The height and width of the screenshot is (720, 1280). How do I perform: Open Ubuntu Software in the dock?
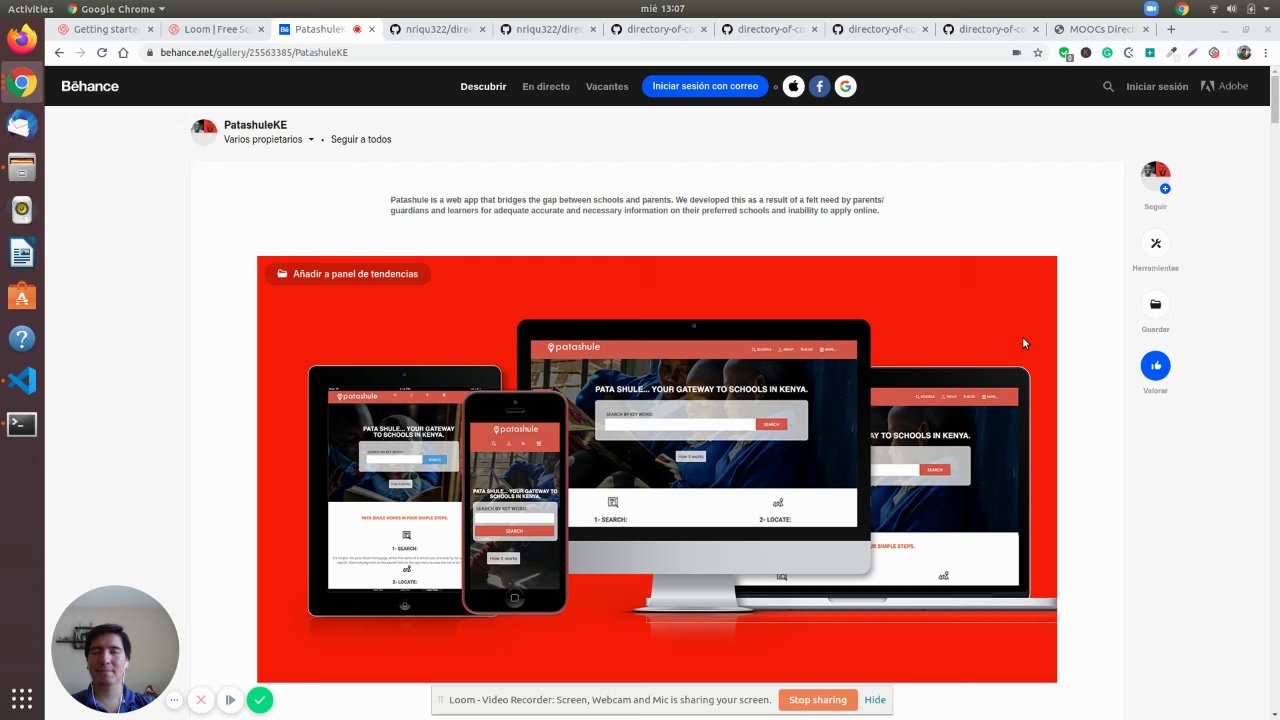(x=22, y=296)
